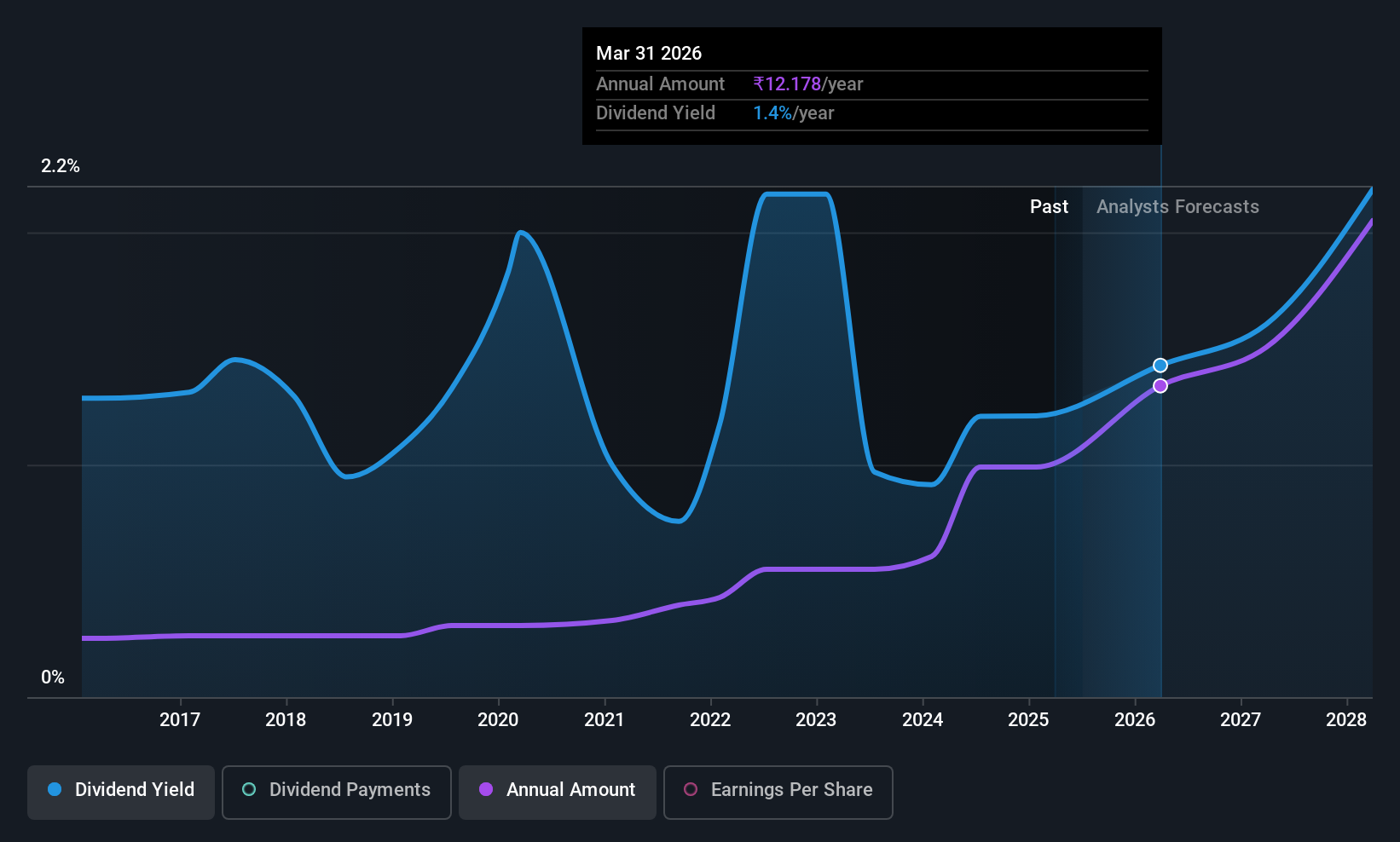Click the Past region label
Viewport: 1400px width, 842px height.
point(1049,207)
